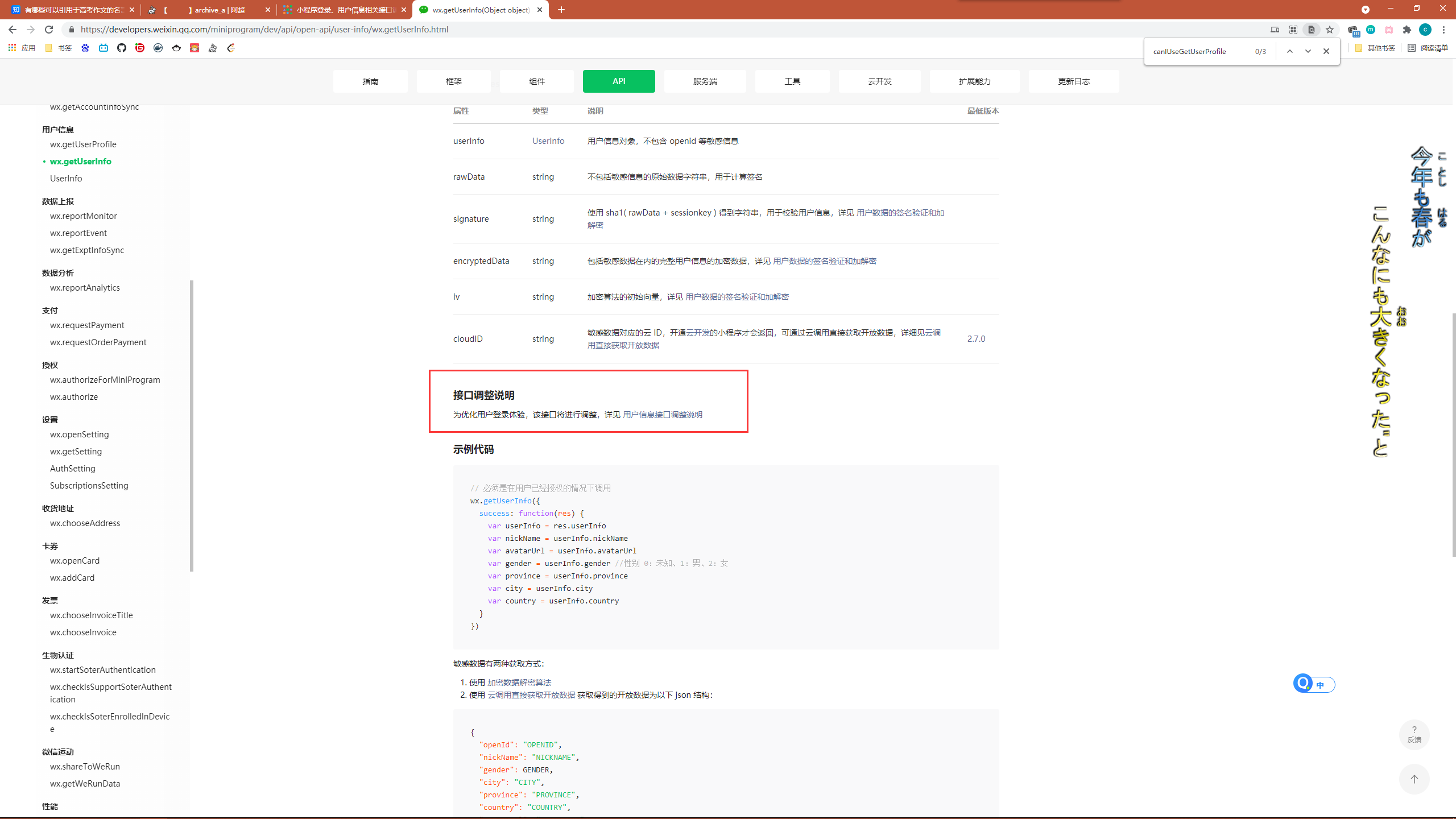Switch to the 组件 navigation tab

[x=536, y=81]
